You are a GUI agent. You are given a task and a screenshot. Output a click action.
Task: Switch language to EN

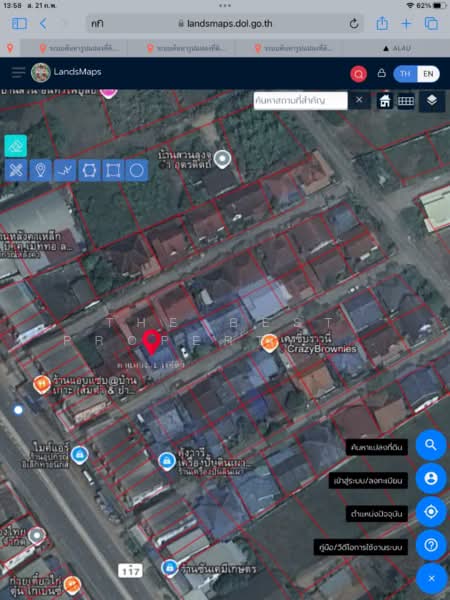click(x=428, y=74)
